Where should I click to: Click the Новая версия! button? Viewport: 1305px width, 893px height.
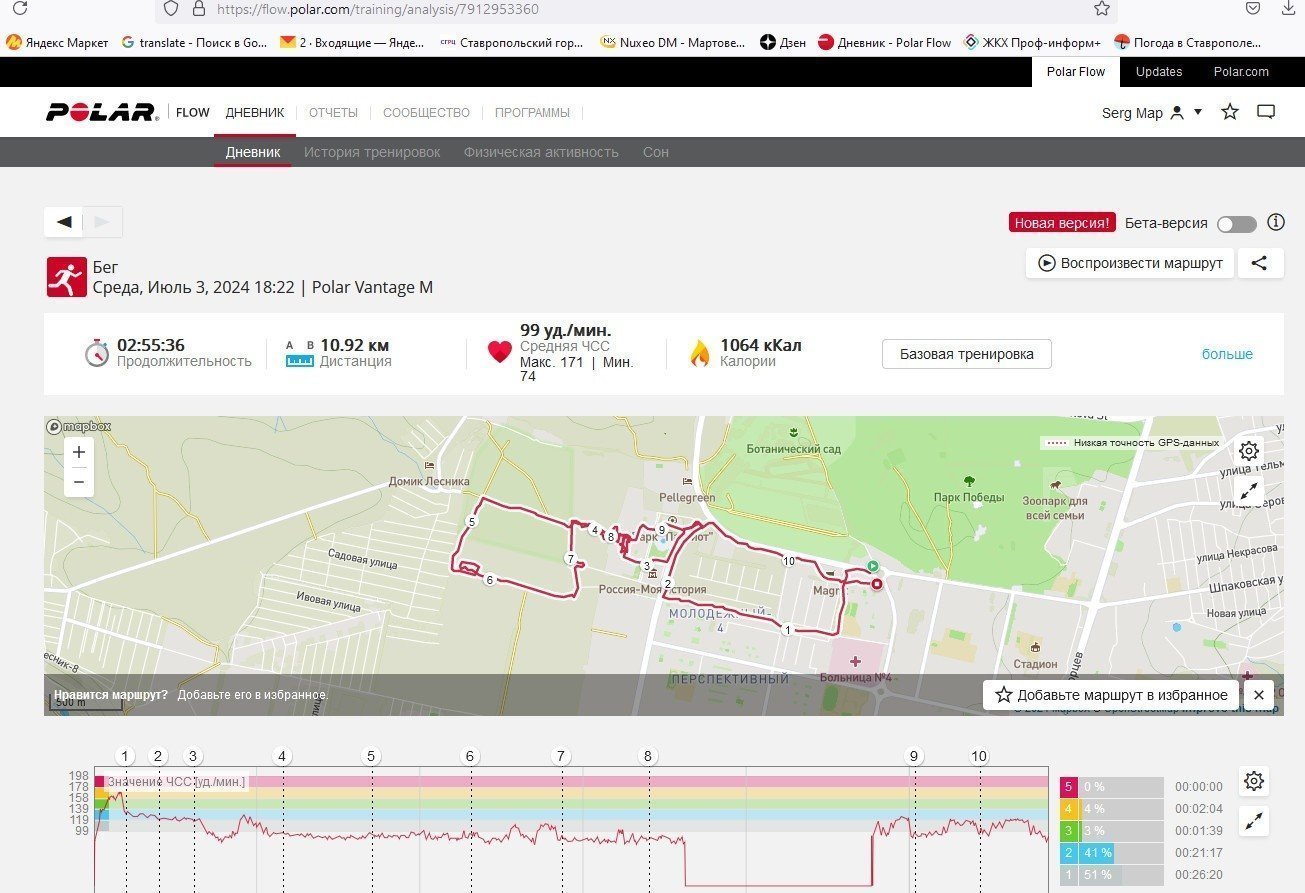pos(1061,223)
